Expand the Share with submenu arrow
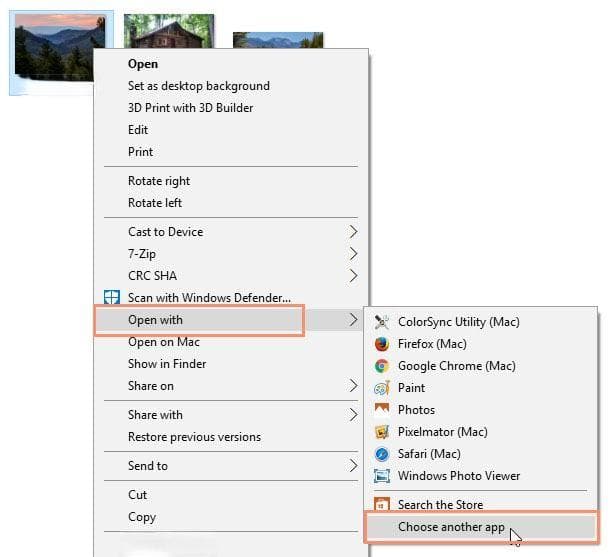Viewport: 613px width, 557px height. (353, 415)
